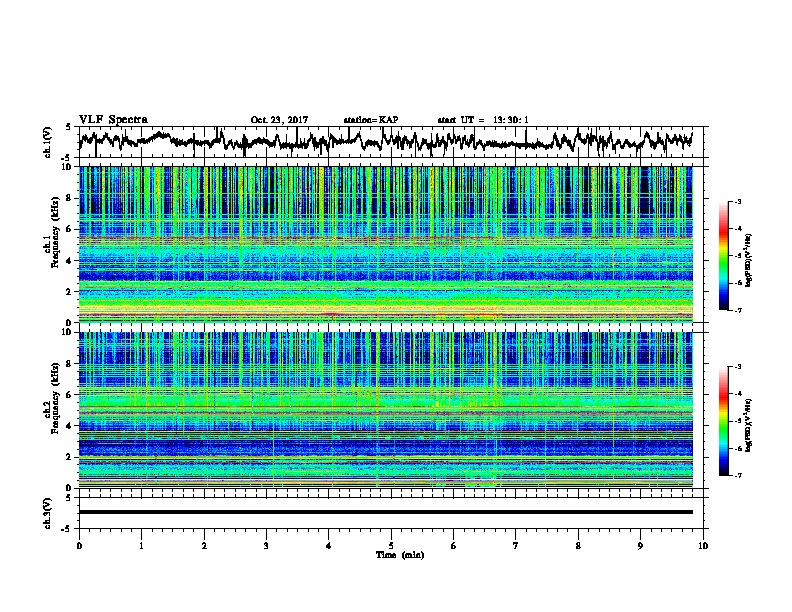The image size is (792, 612).
Task: Click the date 'Oct. 23, 2017'
Action: click(279, 120)
